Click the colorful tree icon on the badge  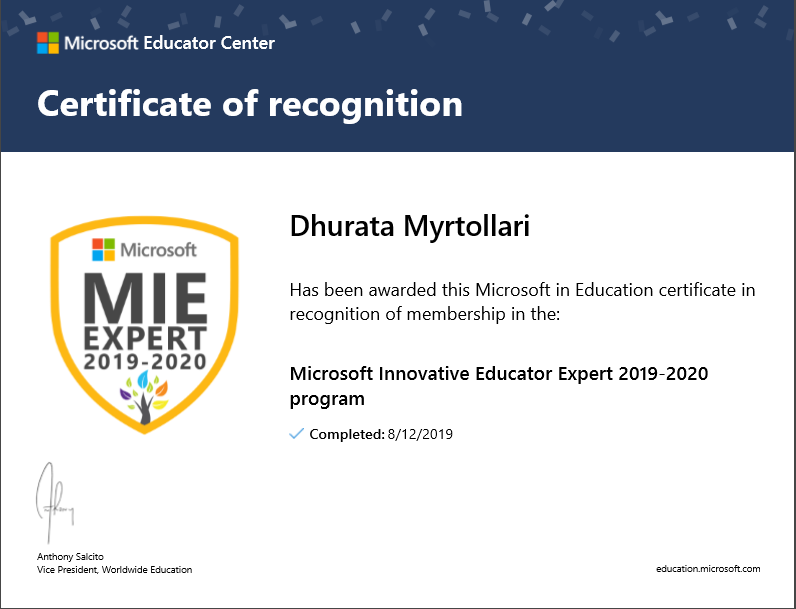tap(144, 397)
